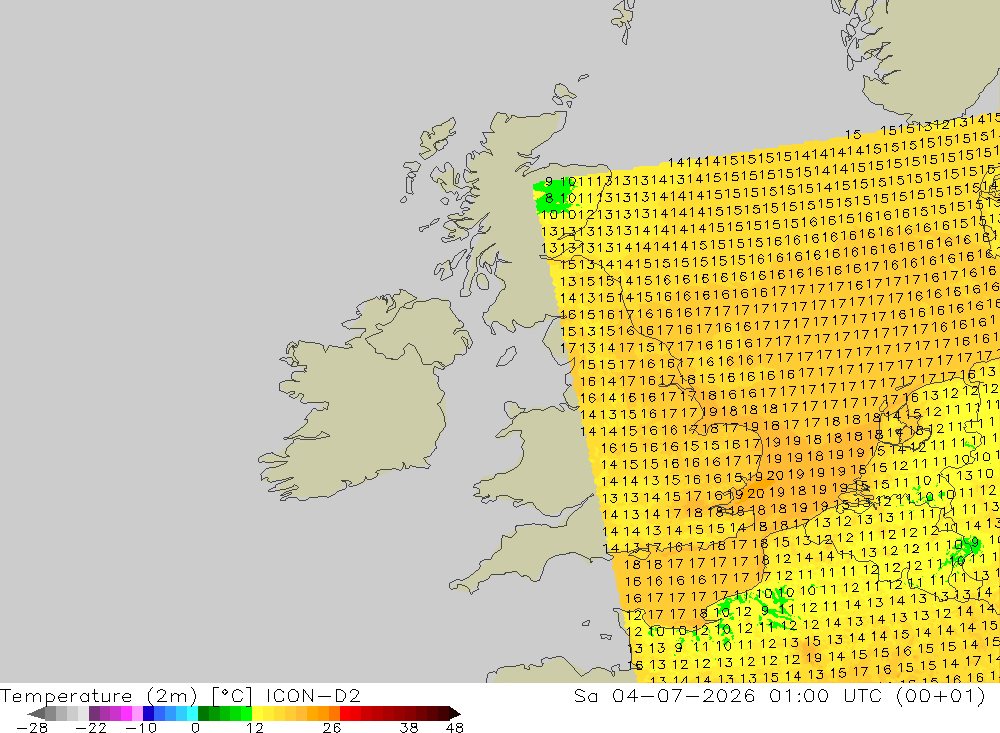Click the legend label 38
1000x733 pixels.
coord(409,728)
